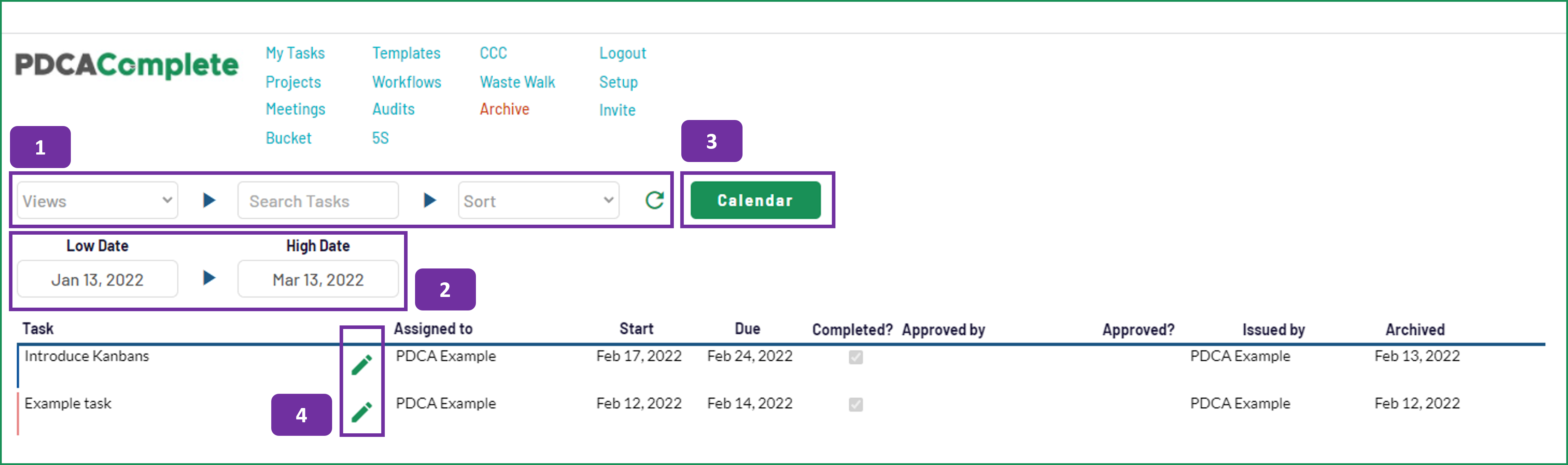Click edit pencil for Introduce Kanbans task
This screenshot has height=465, width=1568.
[x=362, y=364]
